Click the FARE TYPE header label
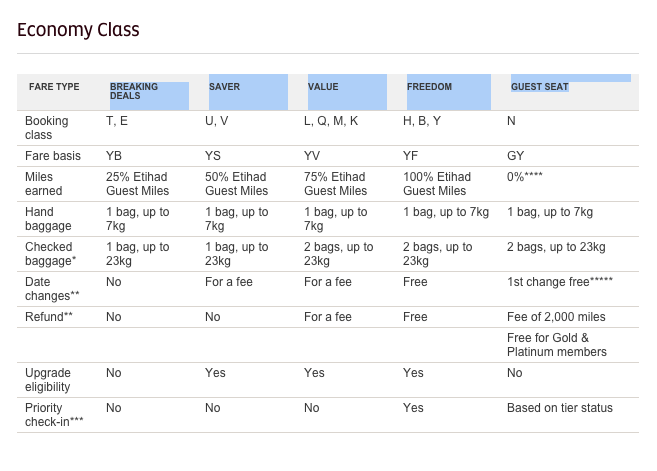Image resolution: width=657 pixels, height=471 pixels. pyautogui.click(x=54, y=87)
